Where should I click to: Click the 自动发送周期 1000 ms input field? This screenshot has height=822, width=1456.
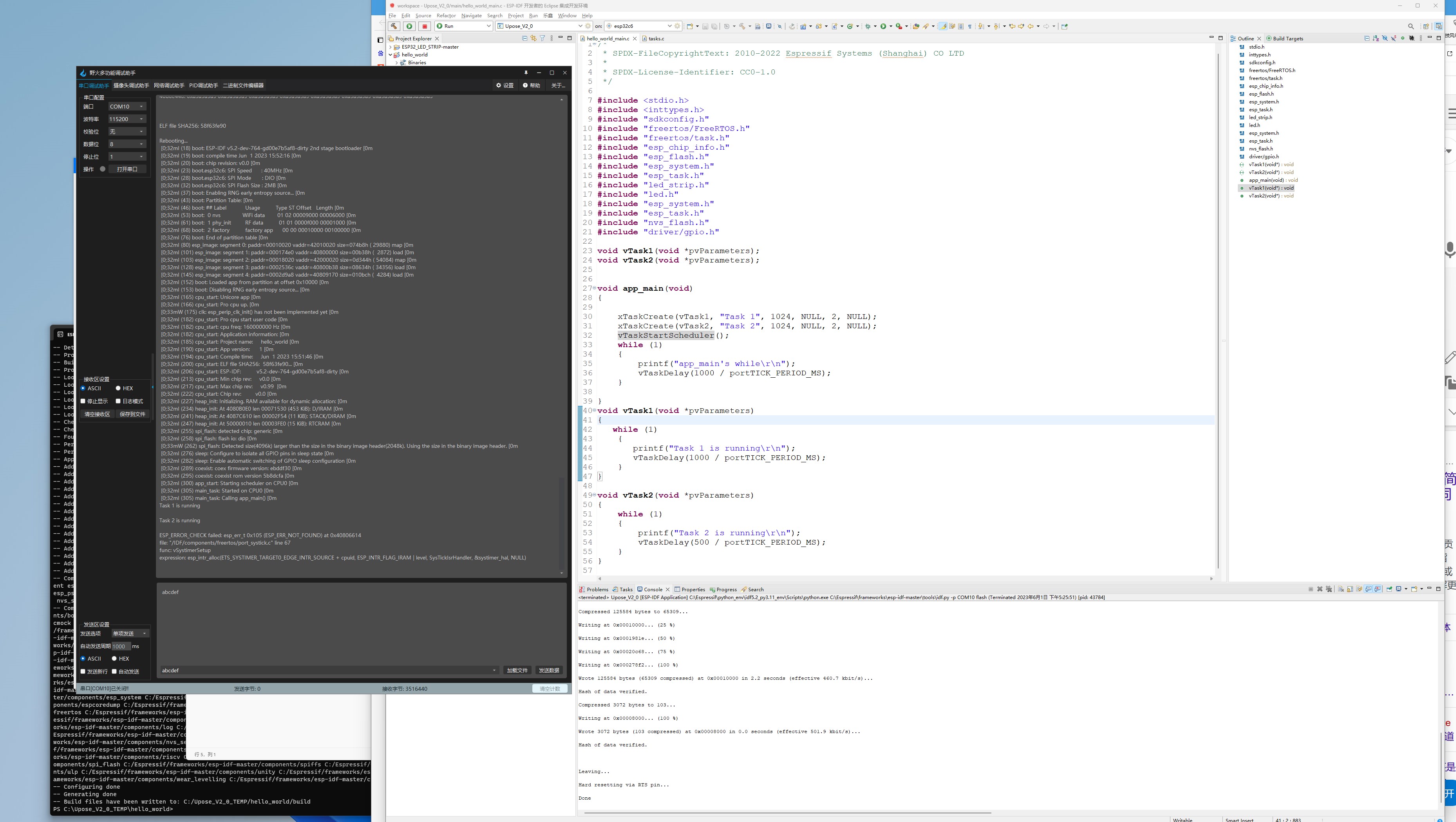[x=121, y=646]
